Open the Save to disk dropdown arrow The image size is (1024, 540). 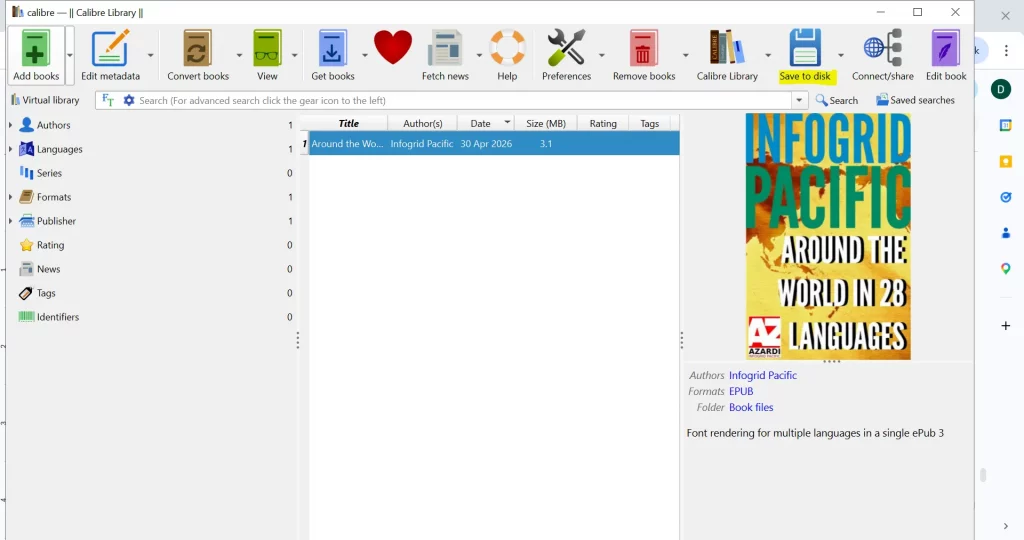[840, 56]
